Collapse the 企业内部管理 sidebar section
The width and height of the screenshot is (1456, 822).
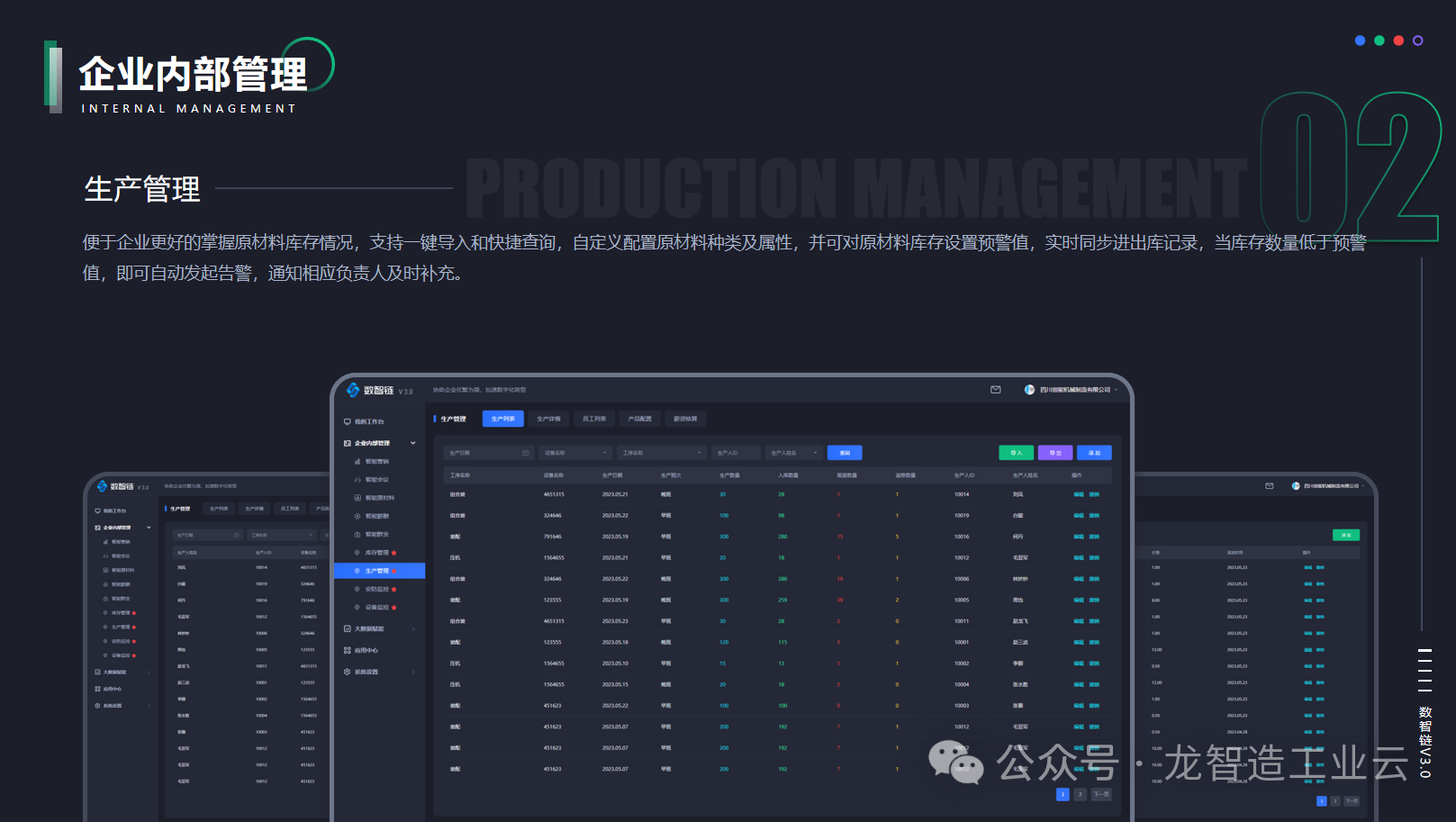coord(413,443)
